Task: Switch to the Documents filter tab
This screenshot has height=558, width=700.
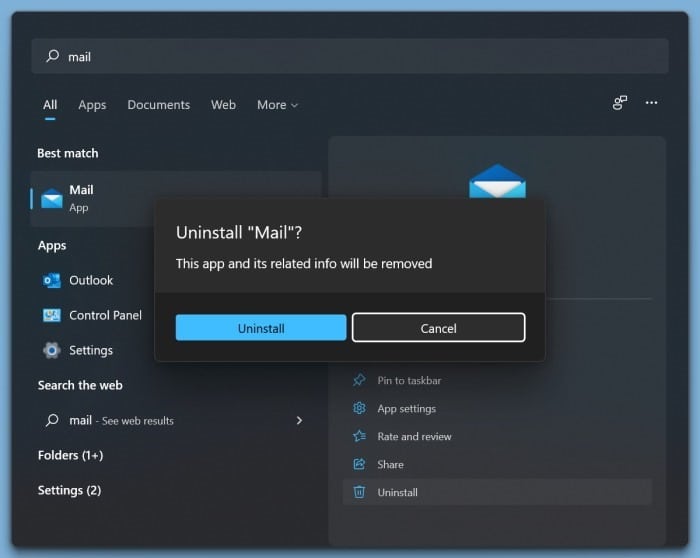Action: [158, 105]
